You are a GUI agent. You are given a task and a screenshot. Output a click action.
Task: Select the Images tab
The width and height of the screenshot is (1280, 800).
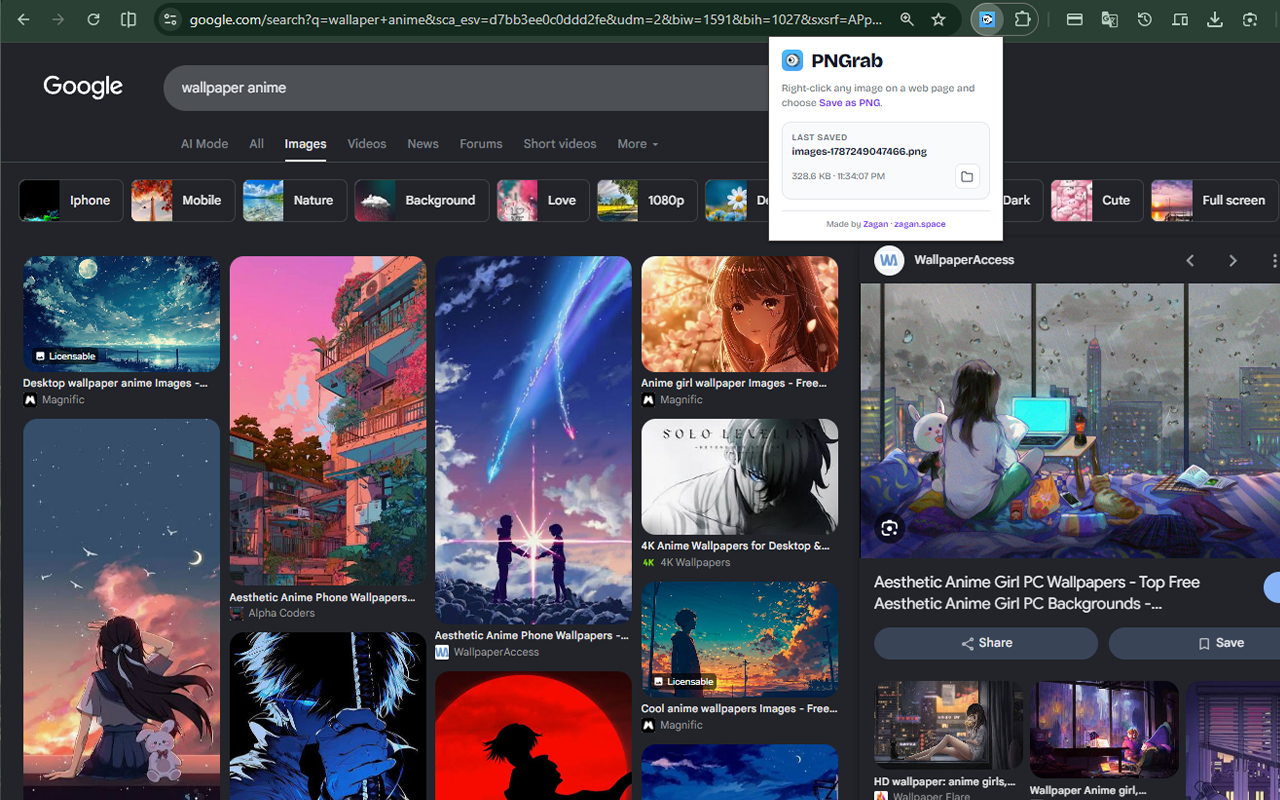[x=305, y=144]
